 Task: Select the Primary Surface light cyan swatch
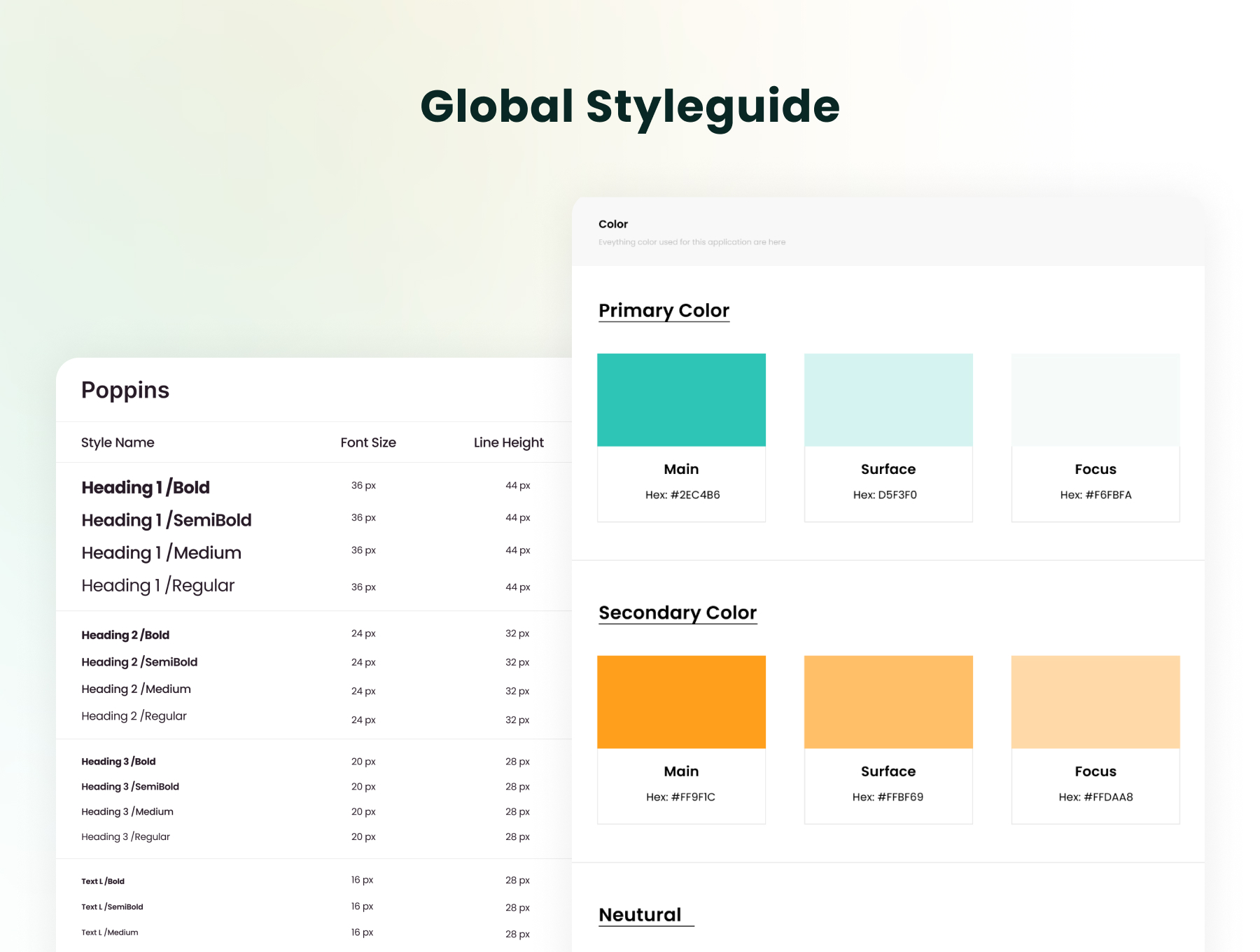888,400
